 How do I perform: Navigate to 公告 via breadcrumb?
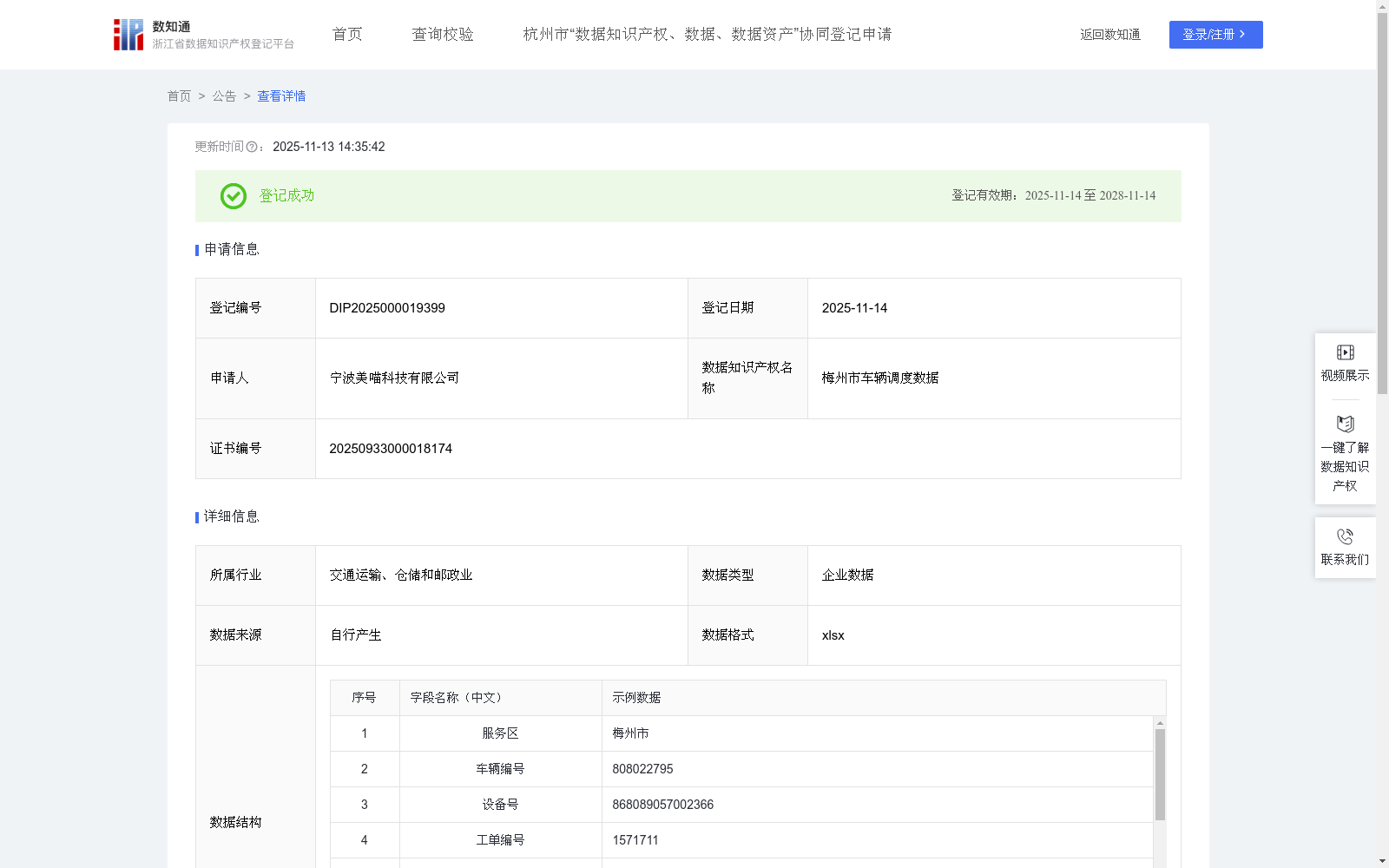pos(224,96)
